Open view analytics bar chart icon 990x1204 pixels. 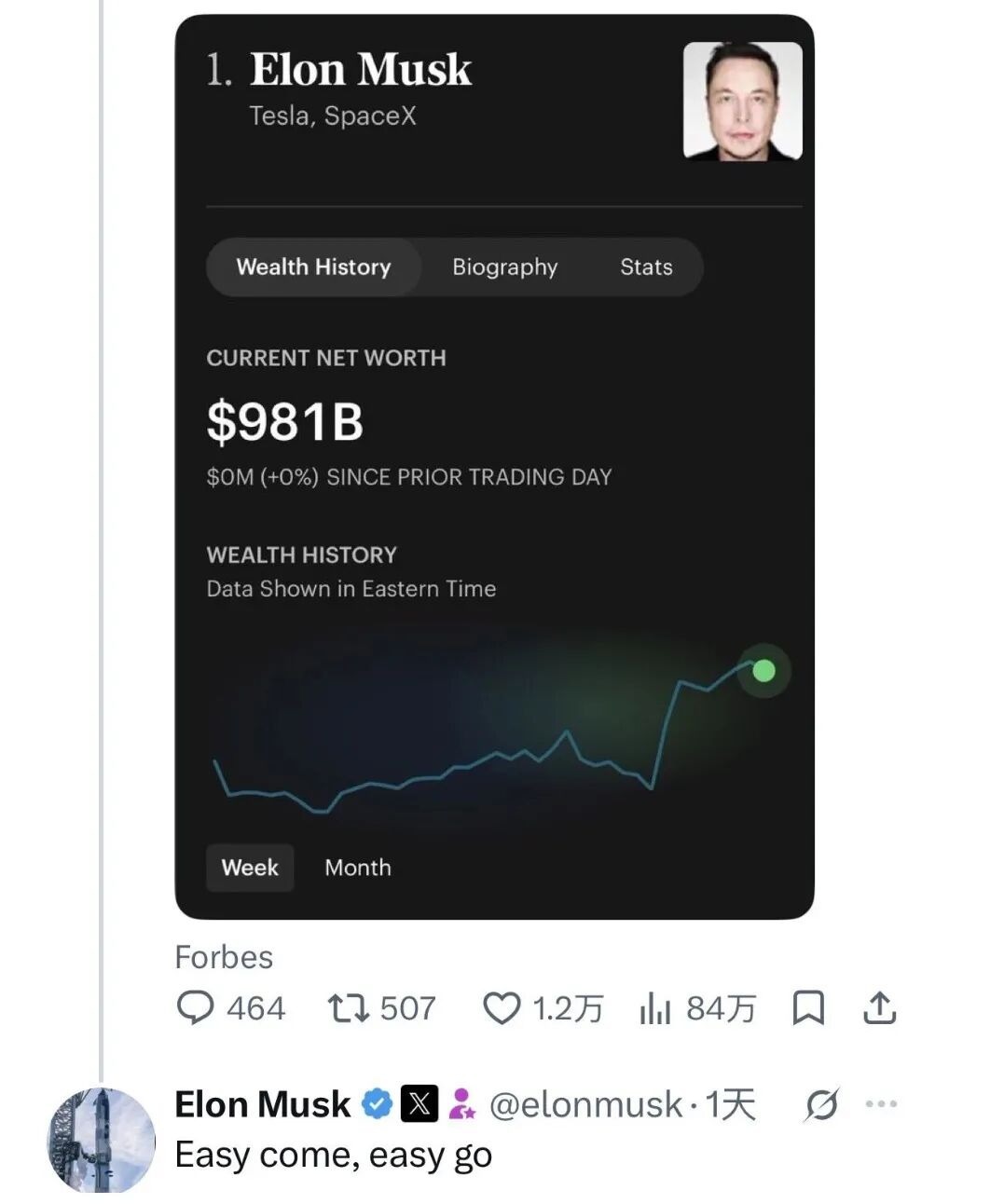[x=655, y=1008]
